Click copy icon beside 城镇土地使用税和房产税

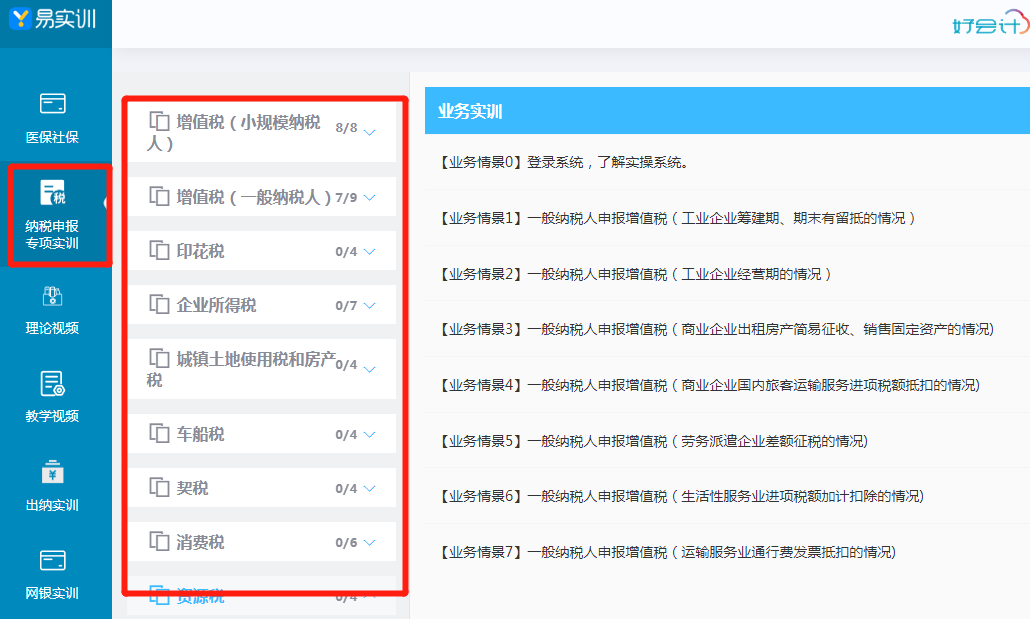click(159, 358)
